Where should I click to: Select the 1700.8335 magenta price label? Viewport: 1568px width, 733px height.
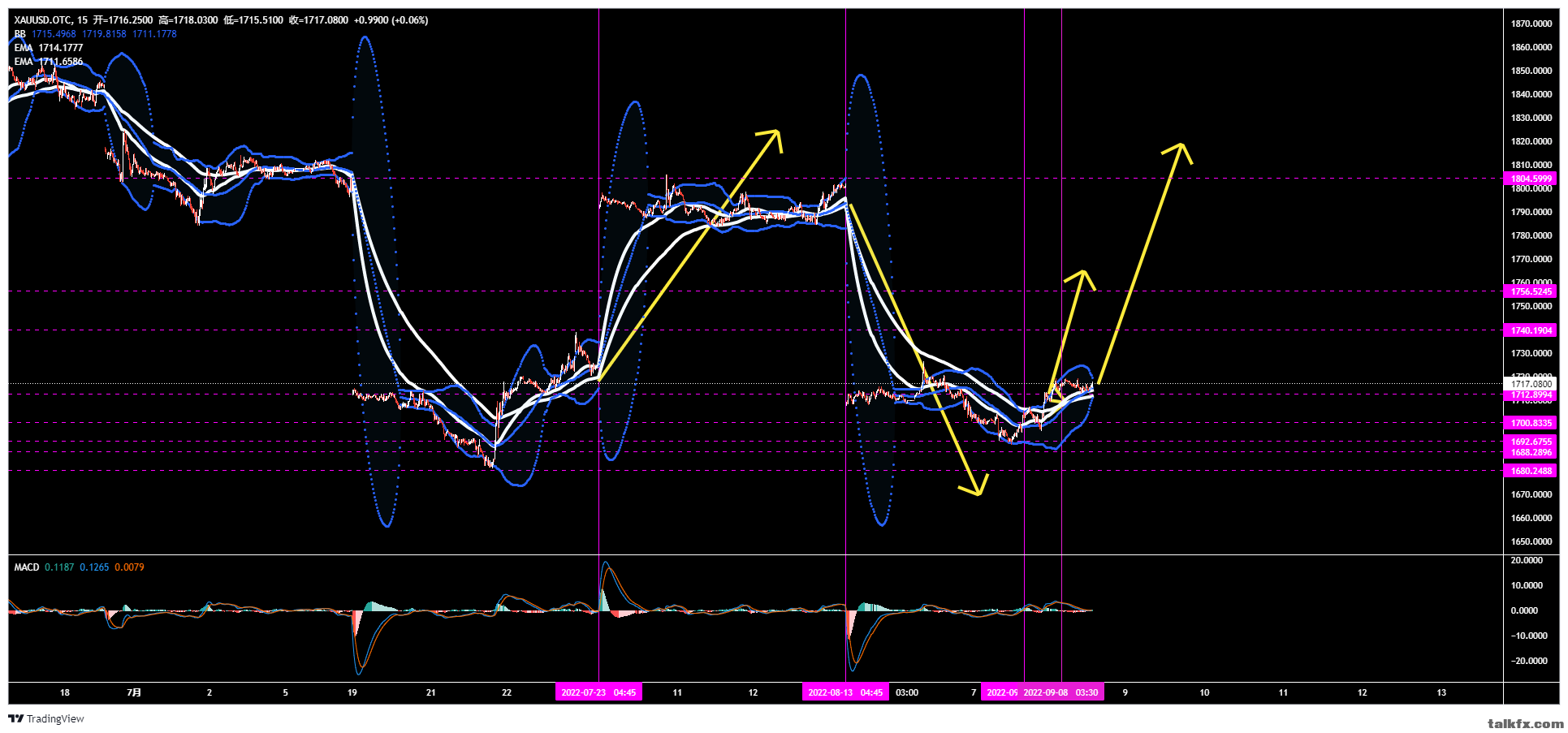pyautogui.click(x=1531, y=423)
